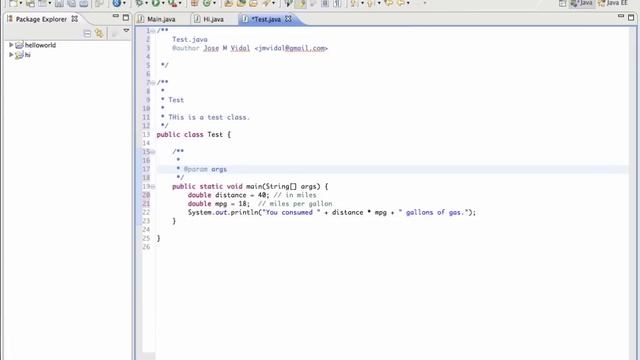Toggle Link with Editor in the Package Explorer
This screenshot has width=640, height=360.
tap(99, 33)
